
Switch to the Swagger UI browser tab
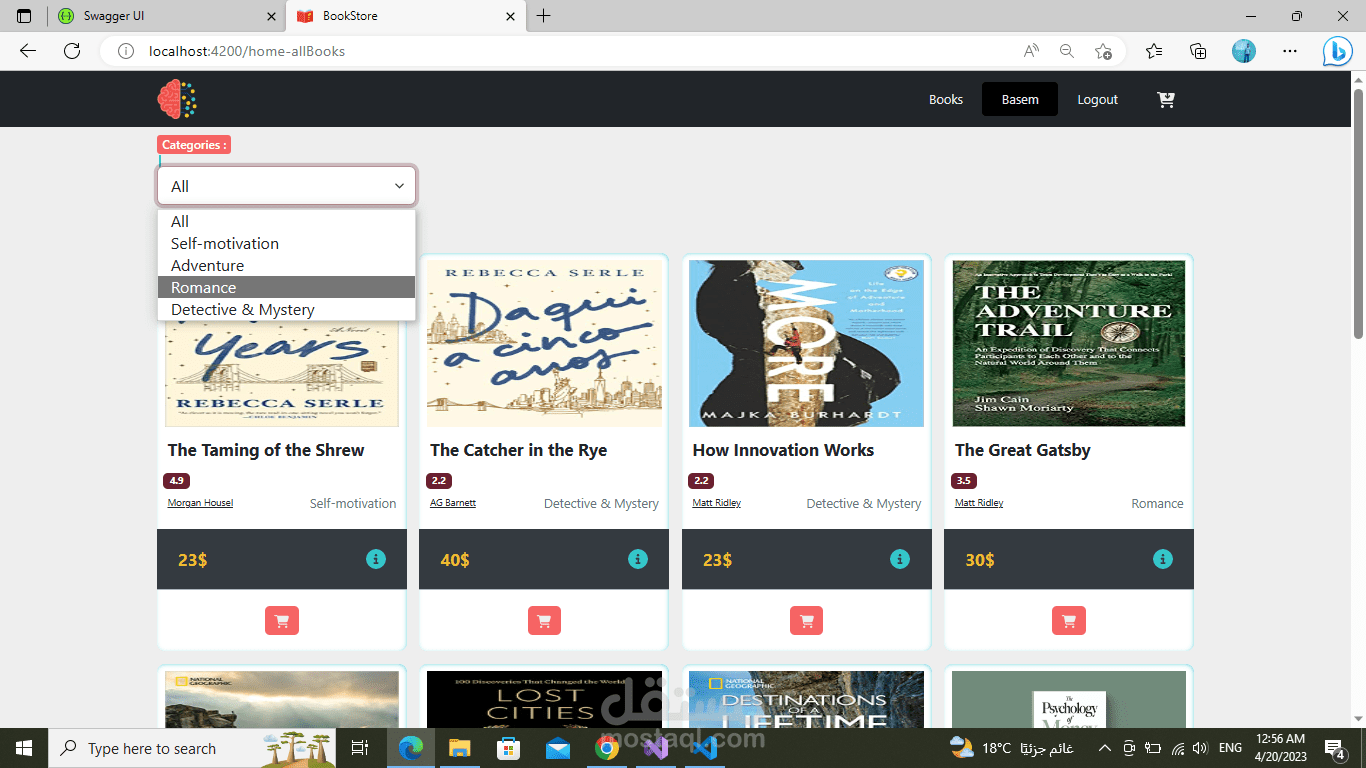[x=166, y=16]
